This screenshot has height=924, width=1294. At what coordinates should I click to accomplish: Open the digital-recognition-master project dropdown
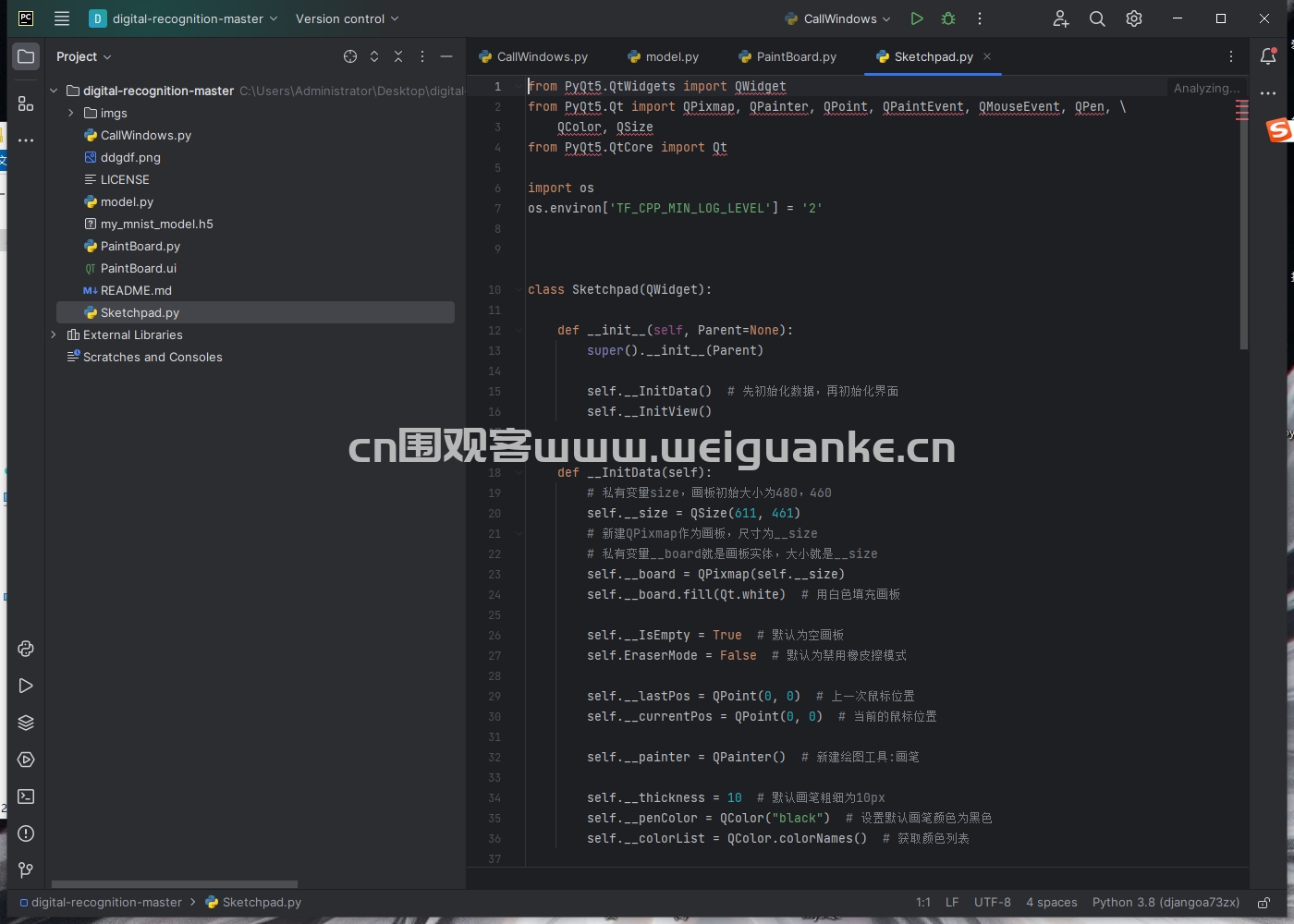click(x=183, y=18)
